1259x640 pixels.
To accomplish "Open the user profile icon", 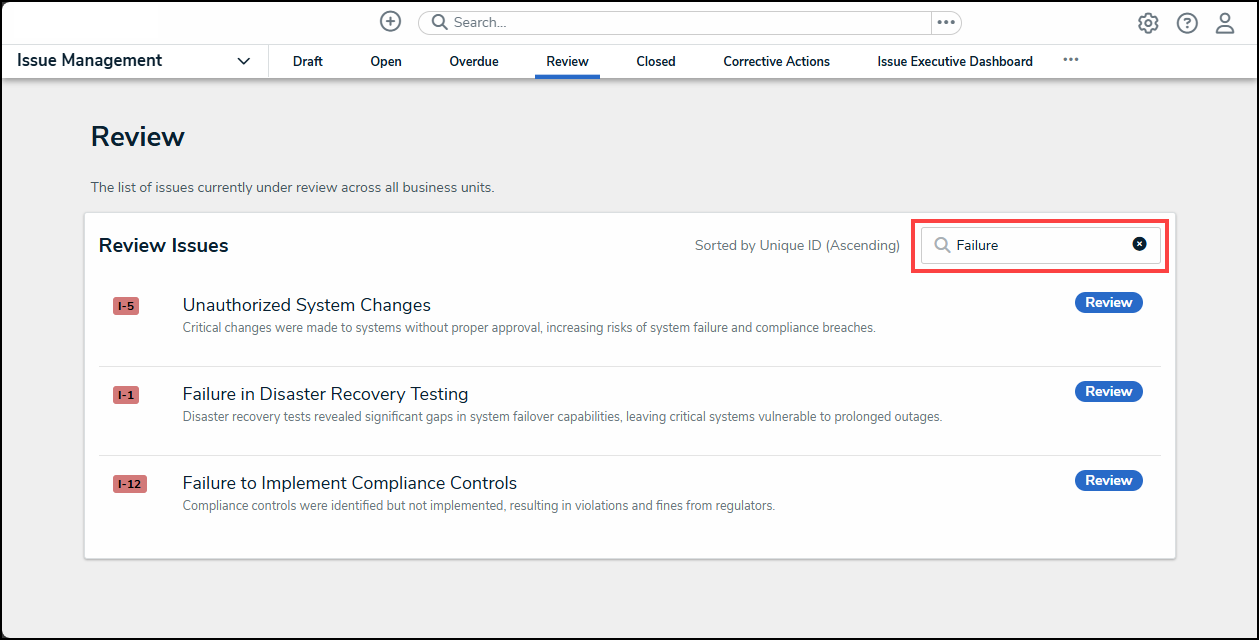I will 1225,23.
